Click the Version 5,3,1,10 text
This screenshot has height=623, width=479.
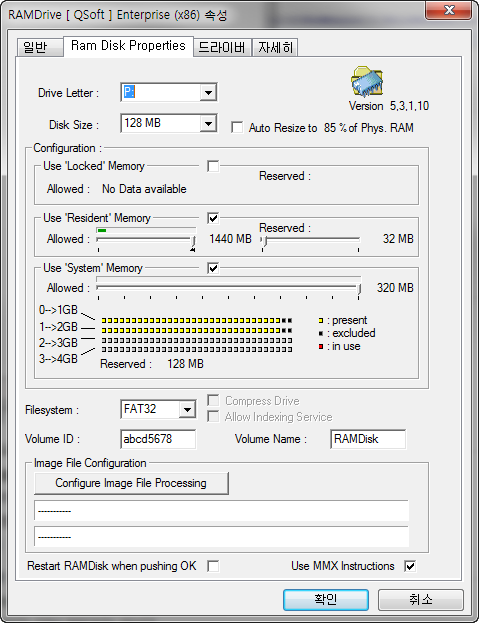[389, 106]
